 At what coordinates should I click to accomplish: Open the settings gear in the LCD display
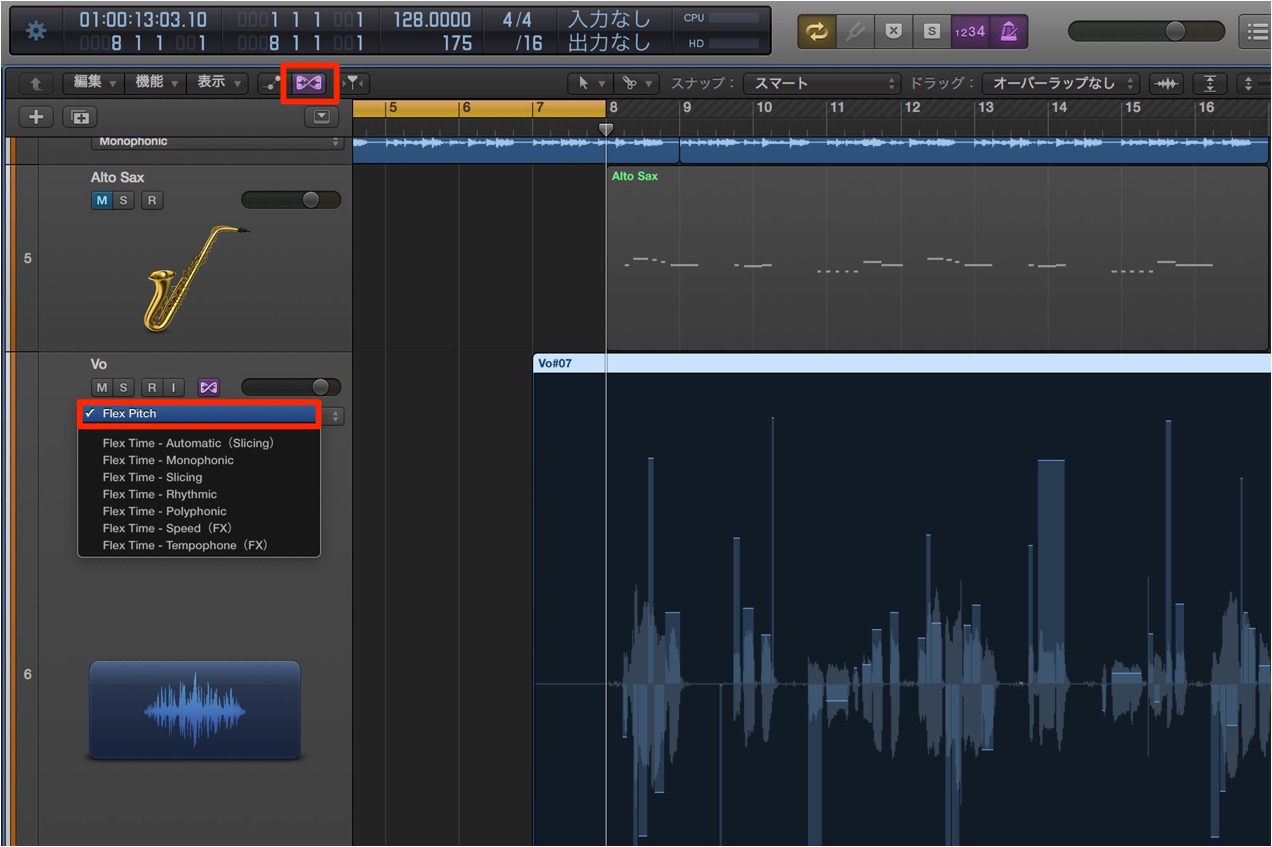click(x=36, y=31)
